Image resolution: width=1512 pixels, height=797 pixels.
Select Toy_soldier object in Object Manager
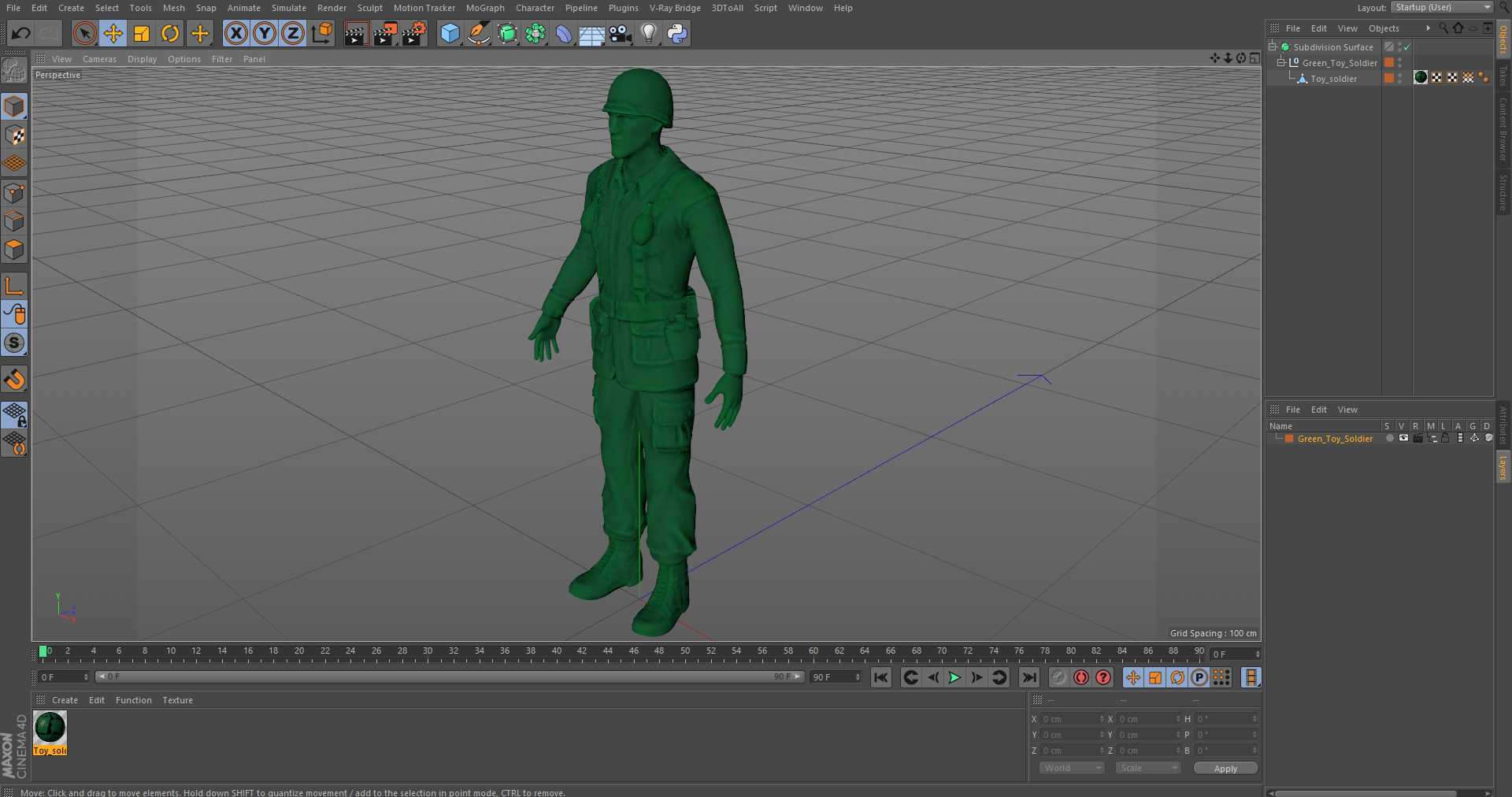pos(1333,79)
